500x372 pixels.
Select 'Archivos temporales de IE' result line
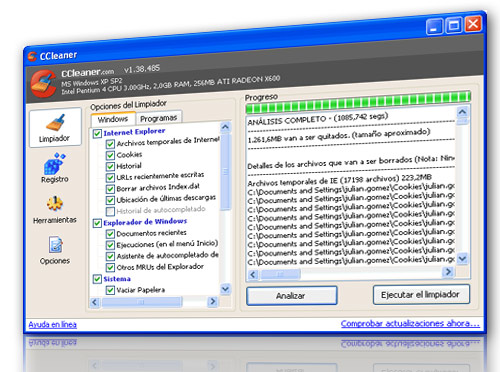tap(340, 180)
